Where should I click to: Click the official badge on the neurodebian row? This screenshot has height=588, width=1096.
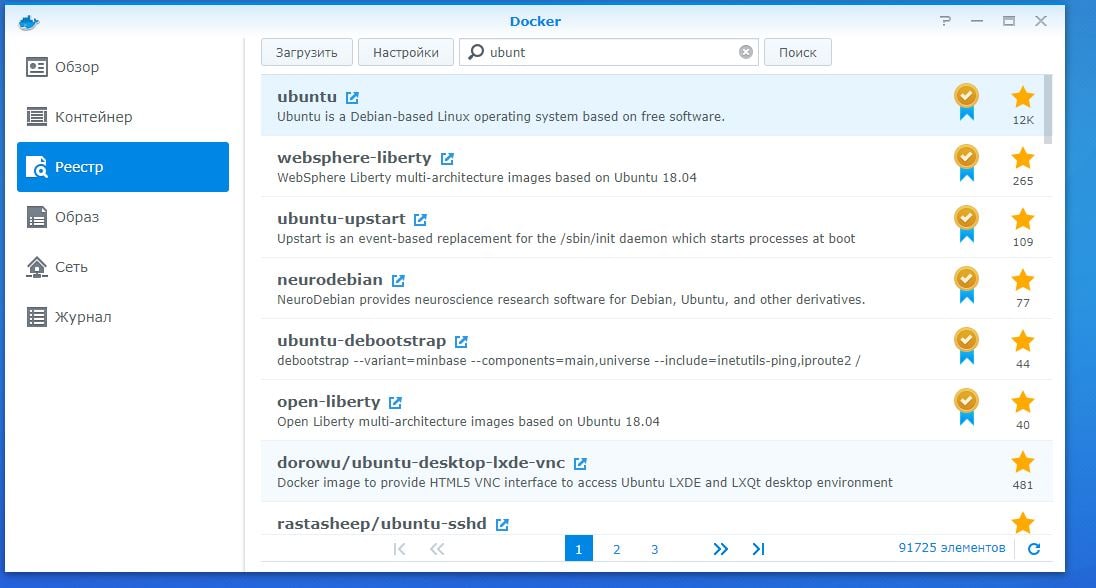click(967, 285)
